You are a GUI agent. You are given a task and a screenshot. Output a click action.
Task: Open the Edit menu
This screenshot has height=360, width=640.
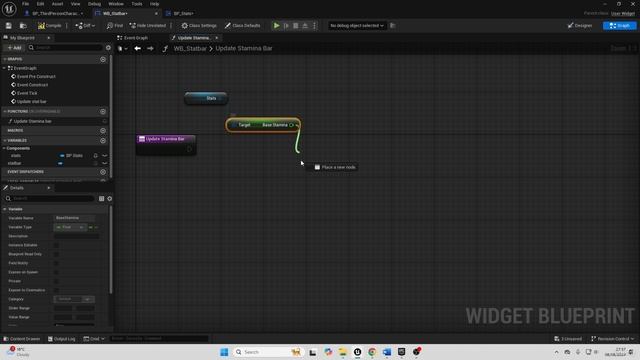pyautogui.click(x=40, y=4)
